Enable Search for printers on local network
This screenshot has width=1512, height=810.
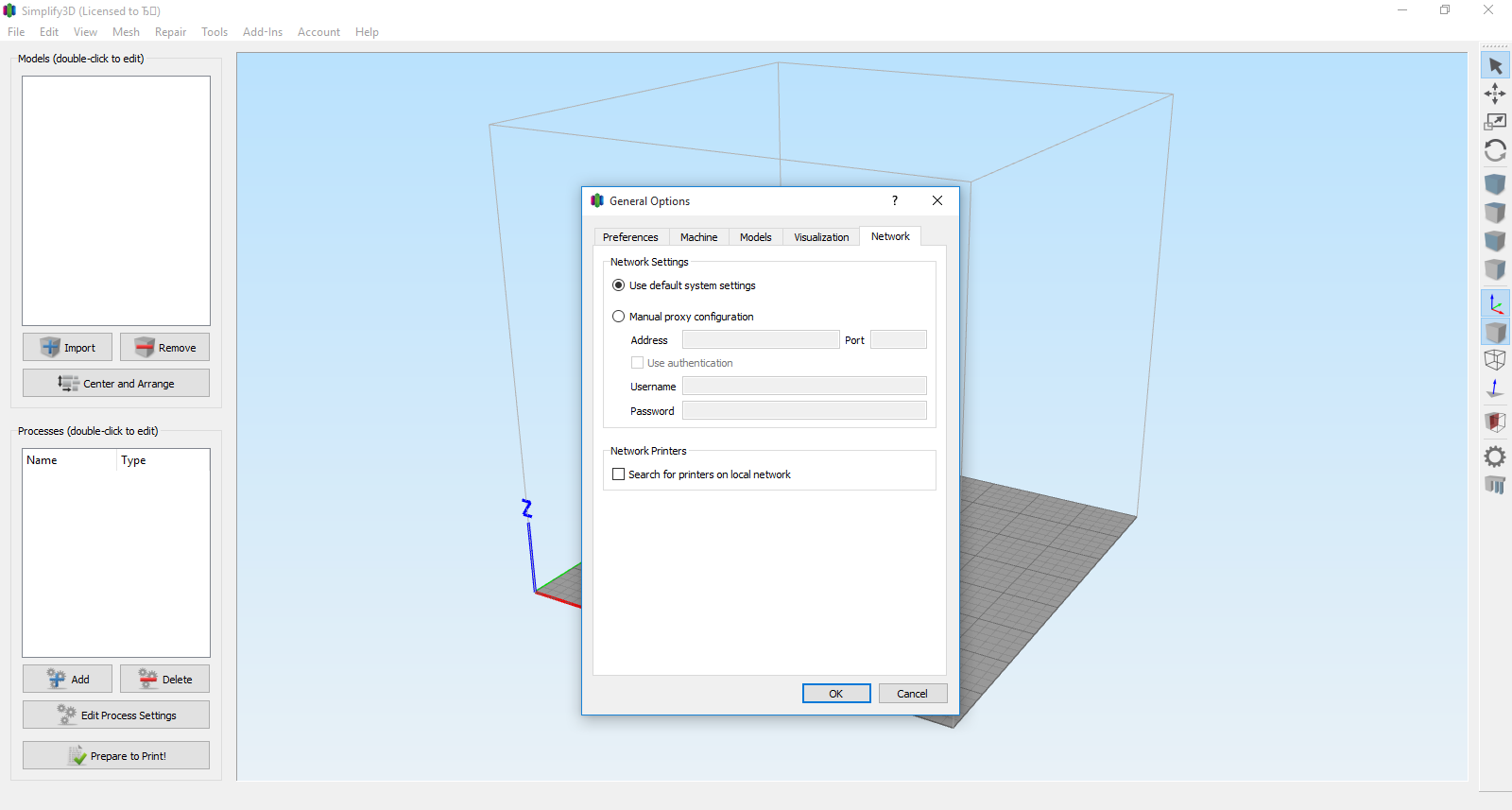[702, 474]
